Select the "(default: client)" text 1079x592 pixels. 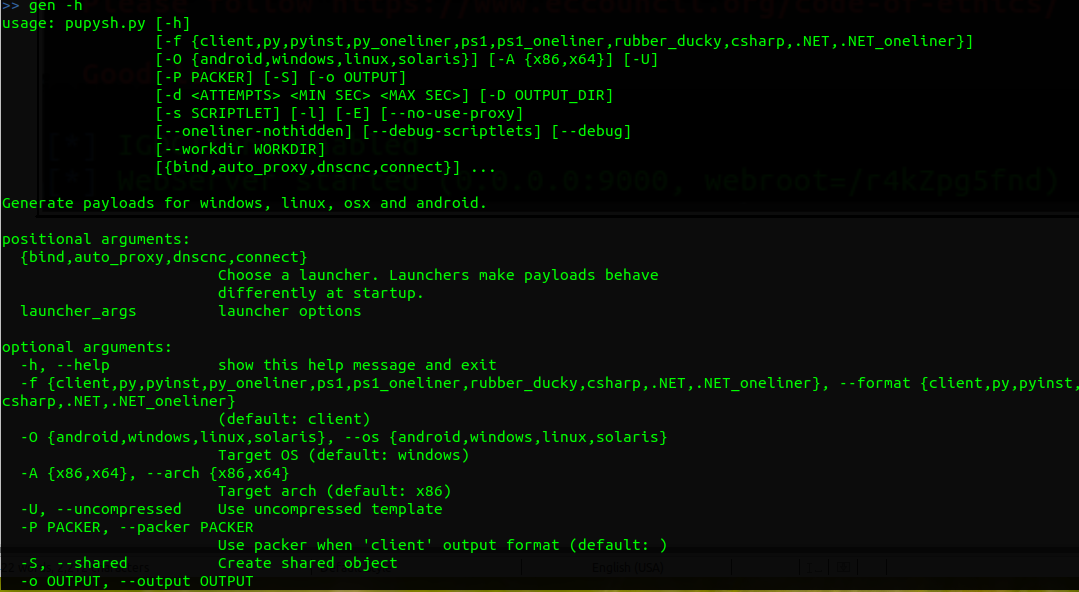pyautogui.click(x=294, y=419)
